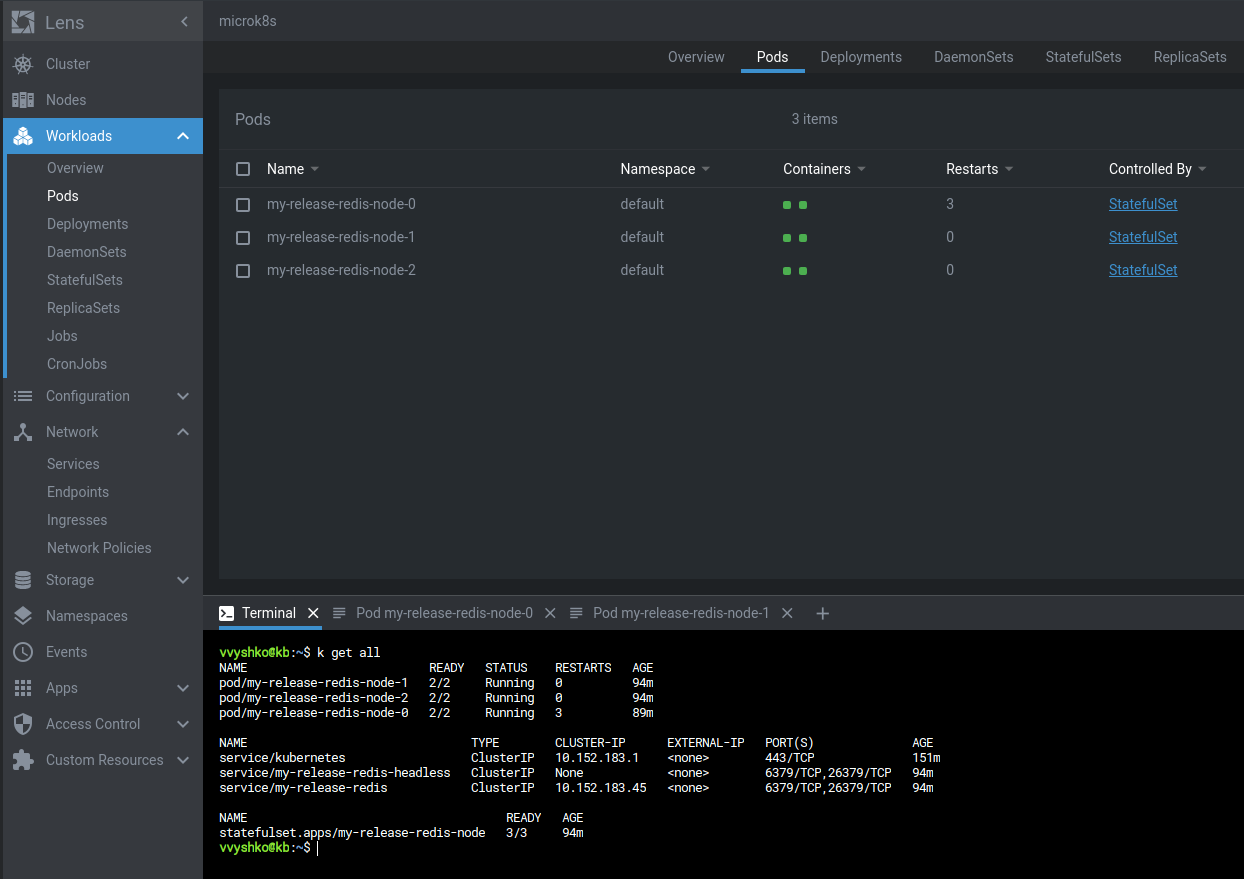Open Ingresses under Network
The height and width of the screenshot is (879, 1244).
[77, 520]
